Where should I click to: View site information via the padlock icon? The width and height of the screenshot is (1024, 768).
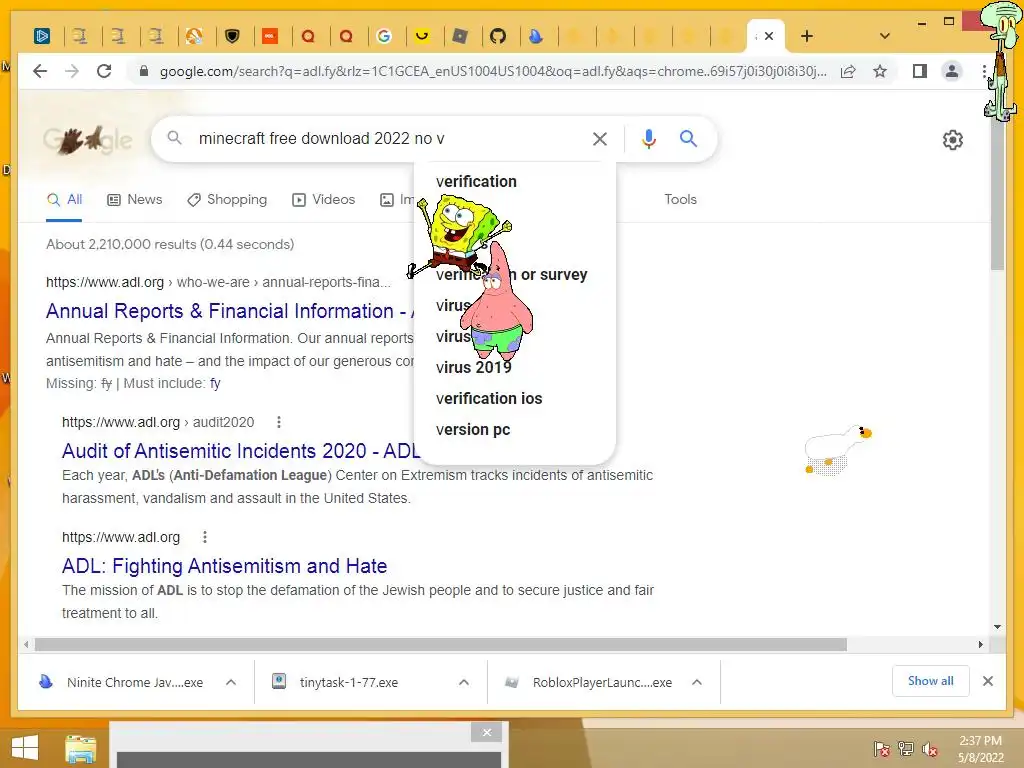click(144, 71)
